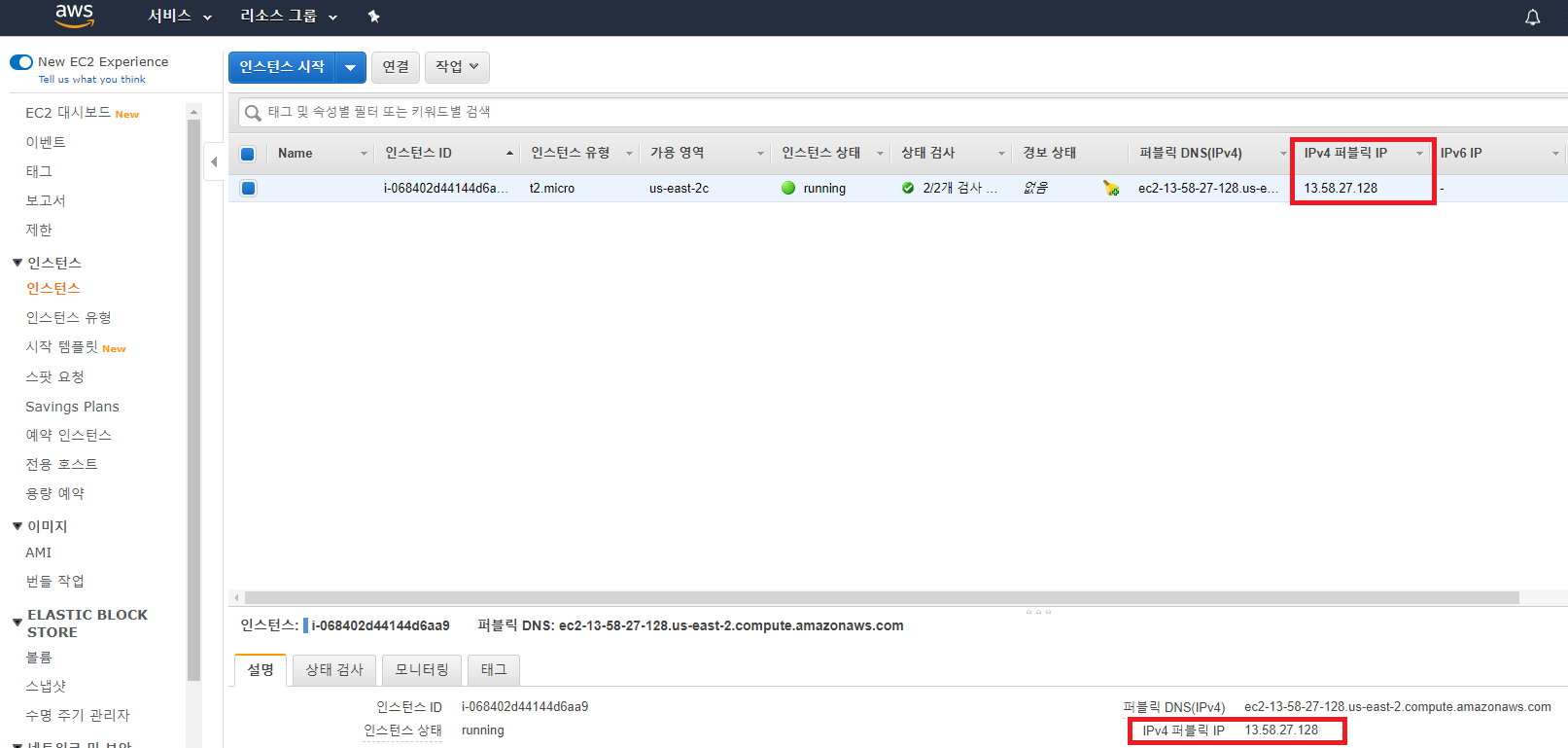Click the ec2-13-58-27-128.us-e... DNS cell in row
The width and height of the screenshot is (1568, 748).
click(1208, 189)
